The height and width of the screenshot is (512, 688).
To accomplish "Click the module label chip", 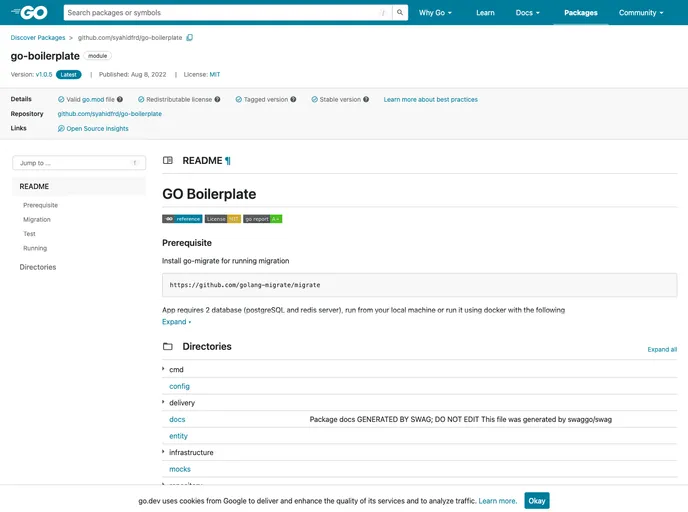I will click(x=97, y=56).
